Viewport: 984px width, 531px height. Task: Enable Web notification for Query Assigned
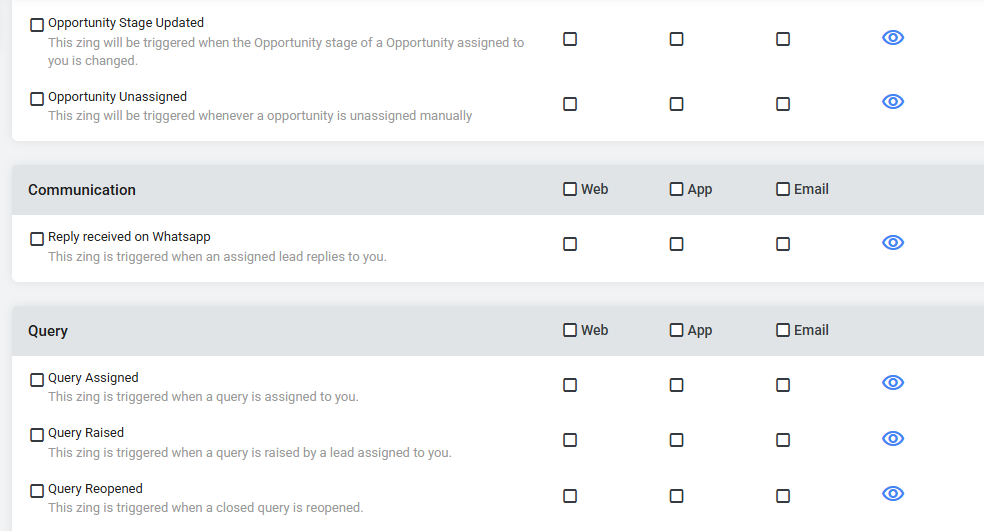coord(570,385)
